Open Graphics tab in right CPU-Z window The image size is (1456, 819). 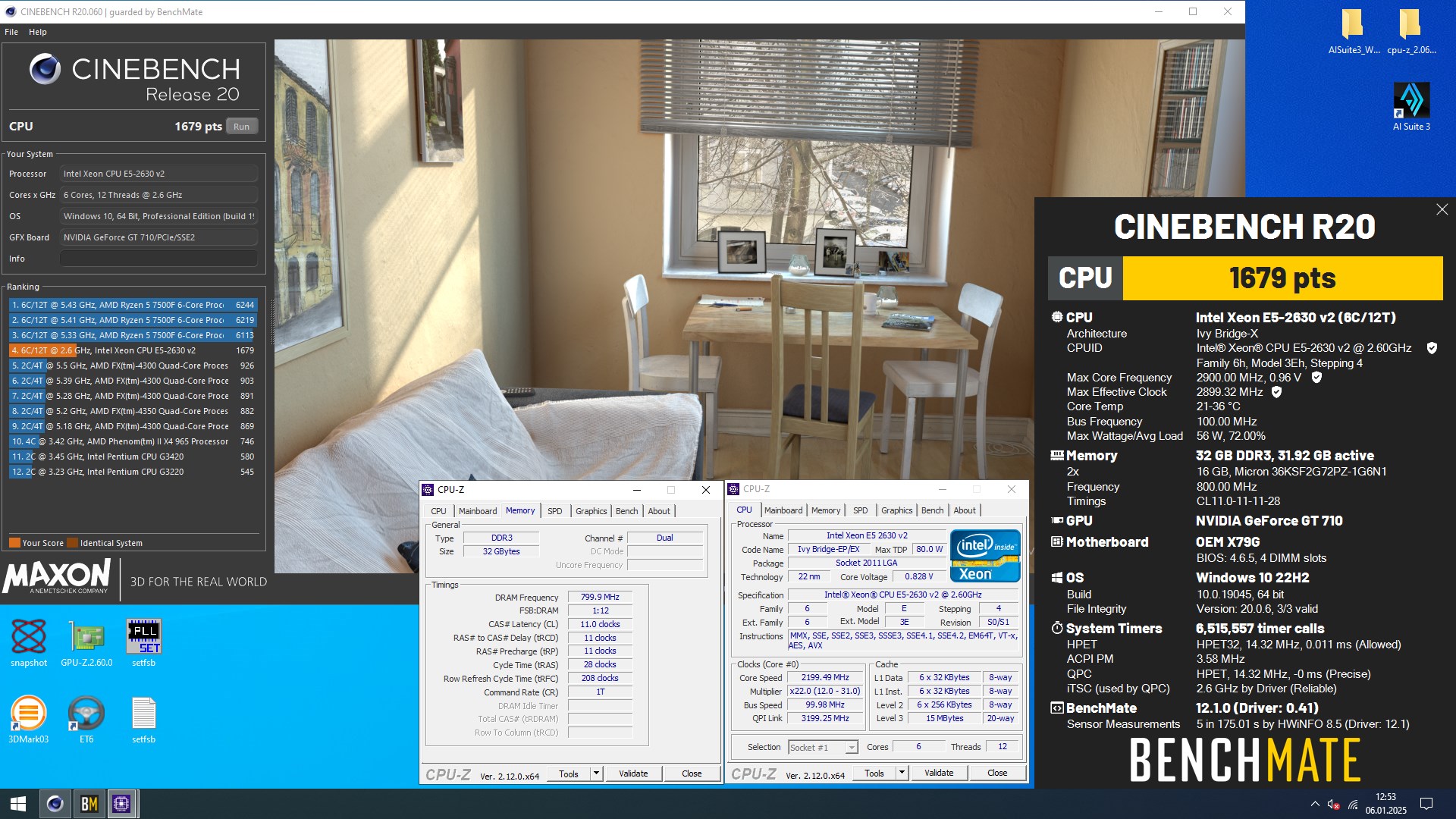pos(896,510)
